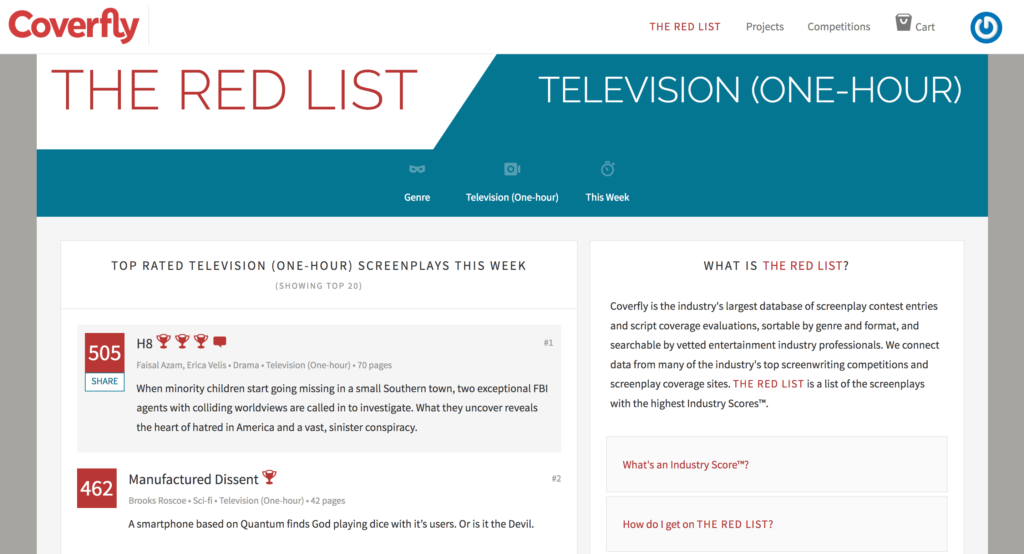
Task: Click the H8 metadata line with Faisal Azam
Action: pyautogui.click(x=264, y=365)
